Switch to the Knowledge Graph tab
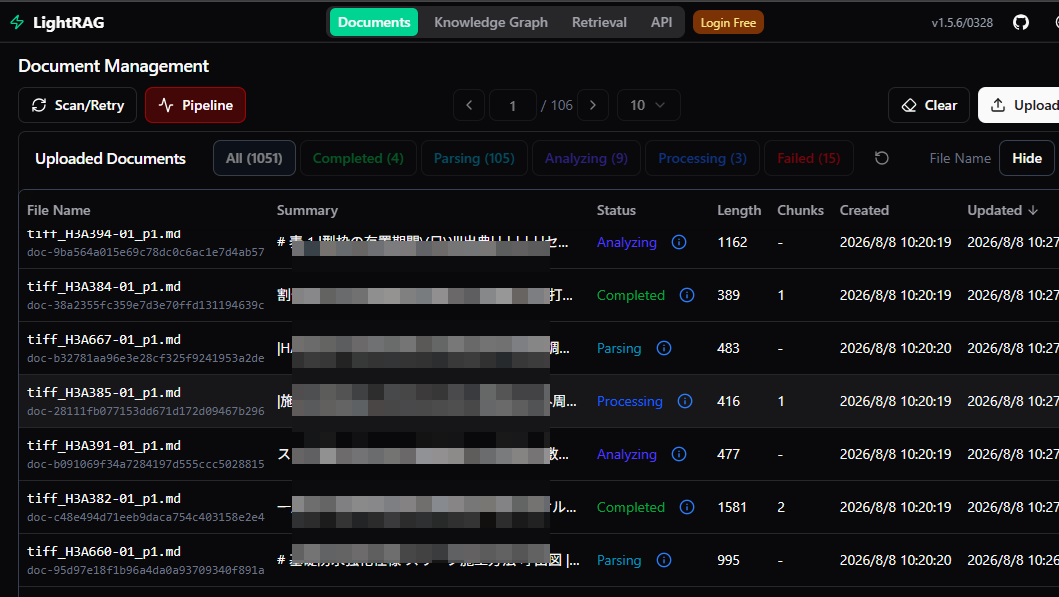This screenshot has width=1059, height=597. click(x=491, y=22)
